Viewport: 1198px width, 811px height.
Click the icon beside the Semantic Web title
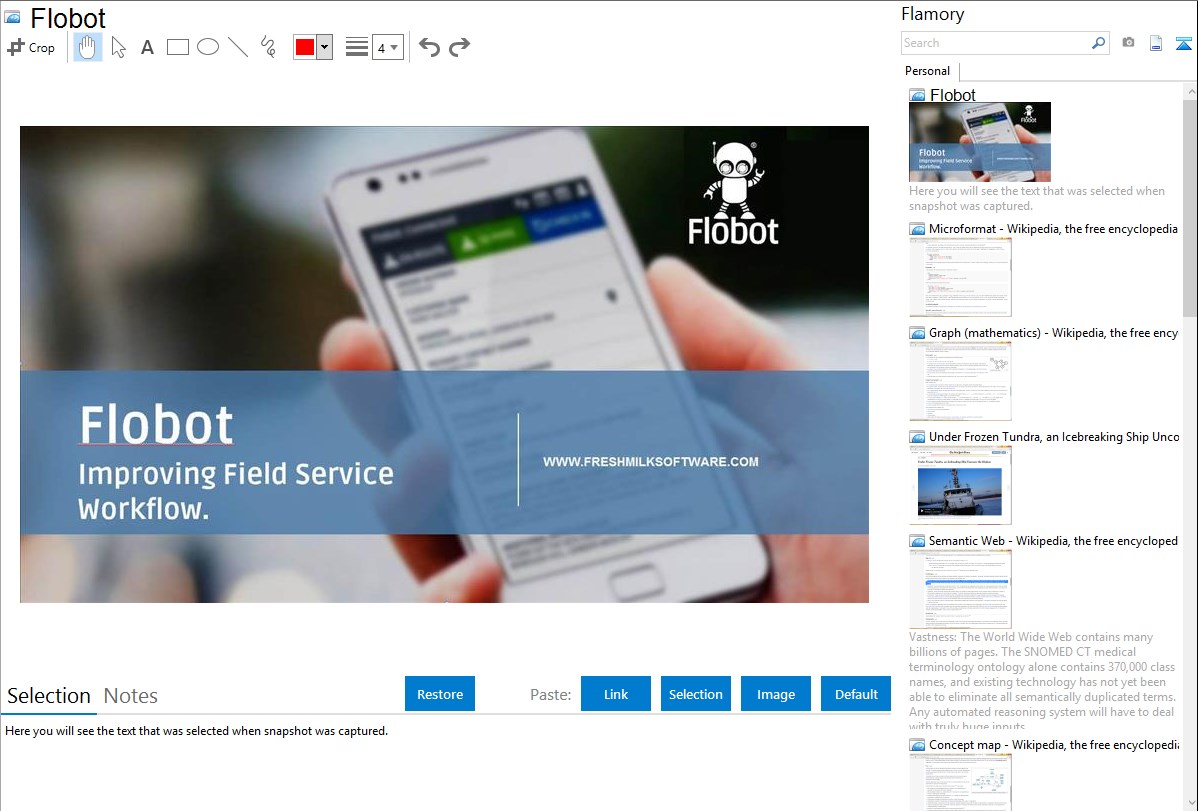click(917, 540)
